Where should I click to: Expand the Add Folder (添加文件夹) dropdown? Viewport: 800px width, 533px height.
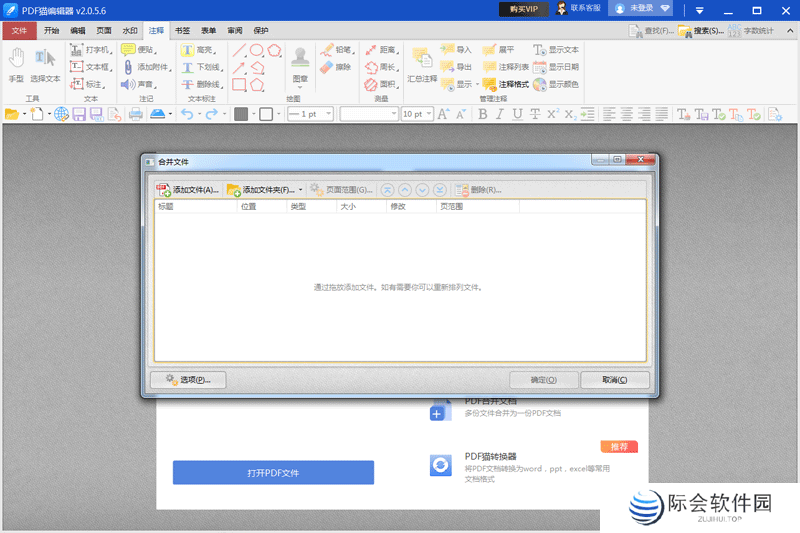tap(299, 189)
